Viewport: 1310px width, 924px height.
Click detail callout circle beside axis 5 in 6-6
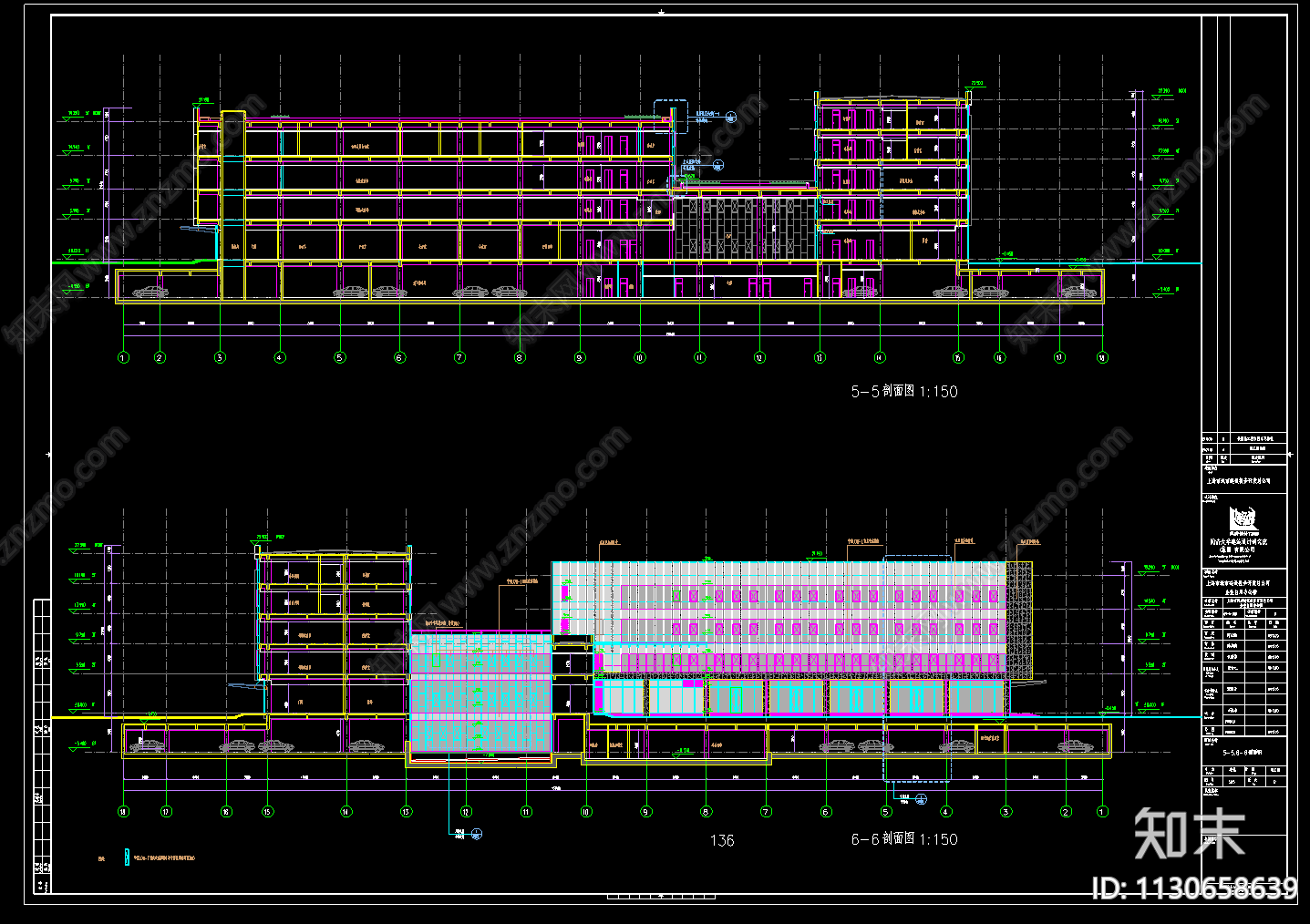[921, 799]
